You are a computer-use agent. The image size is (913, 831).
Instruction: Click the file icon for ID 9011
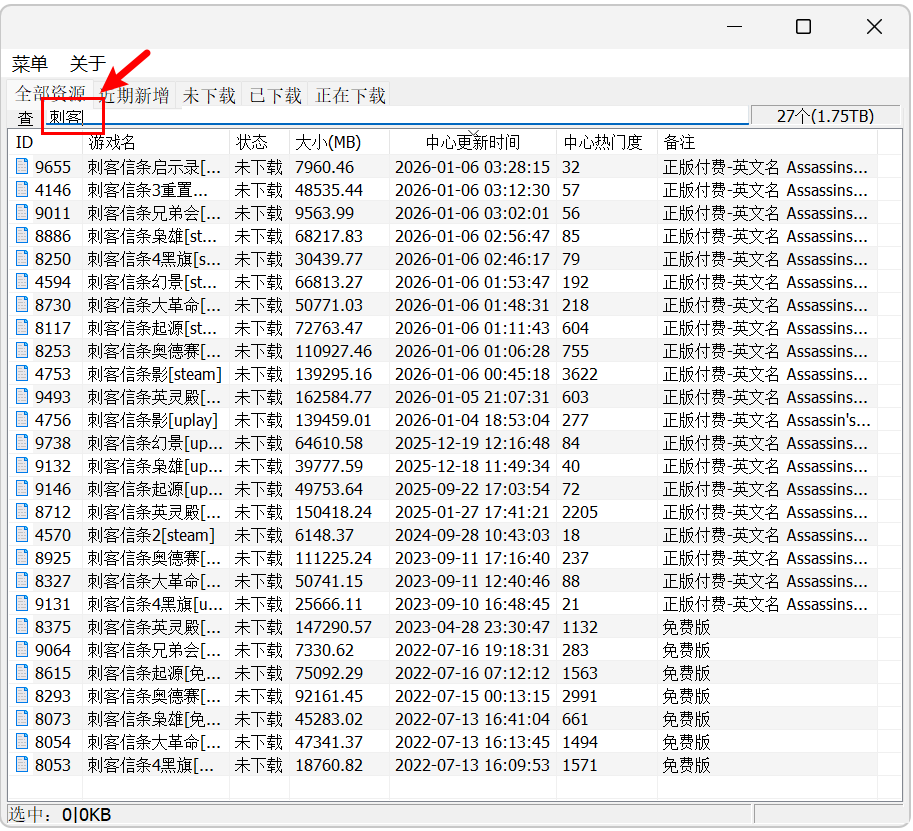pyautogui.click(x=22, y=213)
